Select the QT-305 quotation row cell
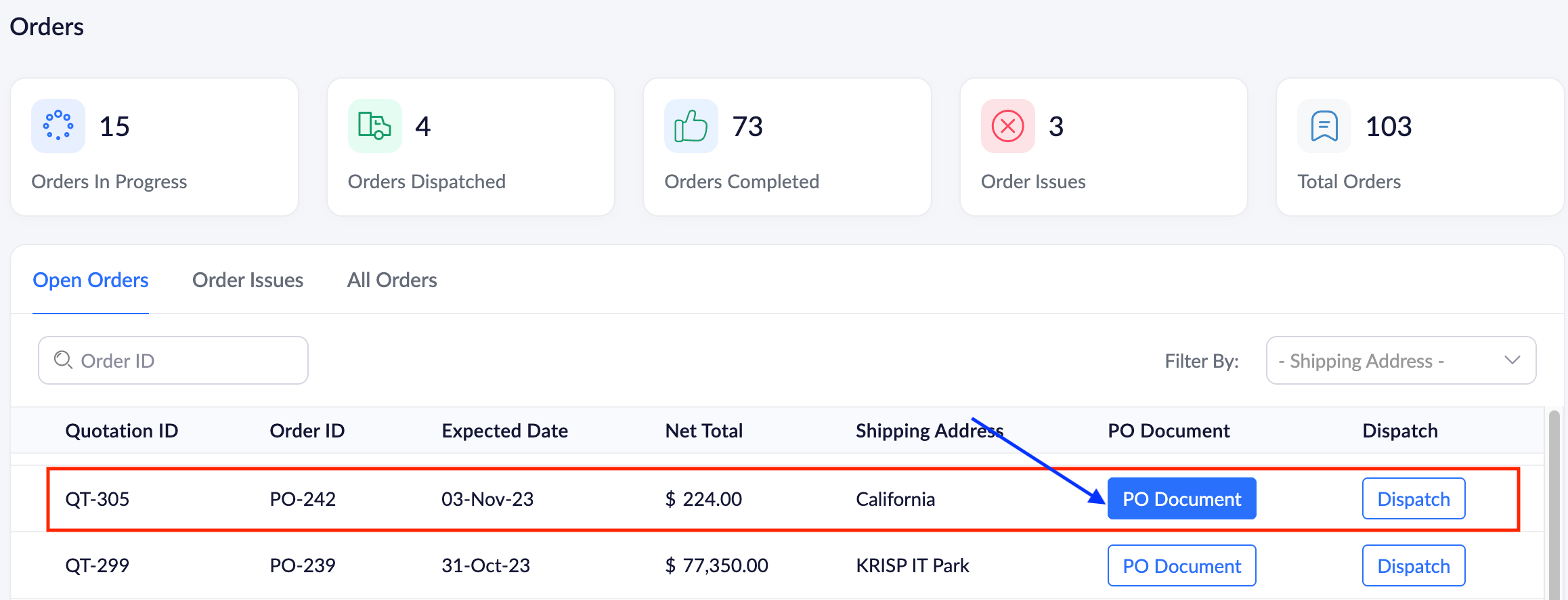 click(x=97, y=499)
